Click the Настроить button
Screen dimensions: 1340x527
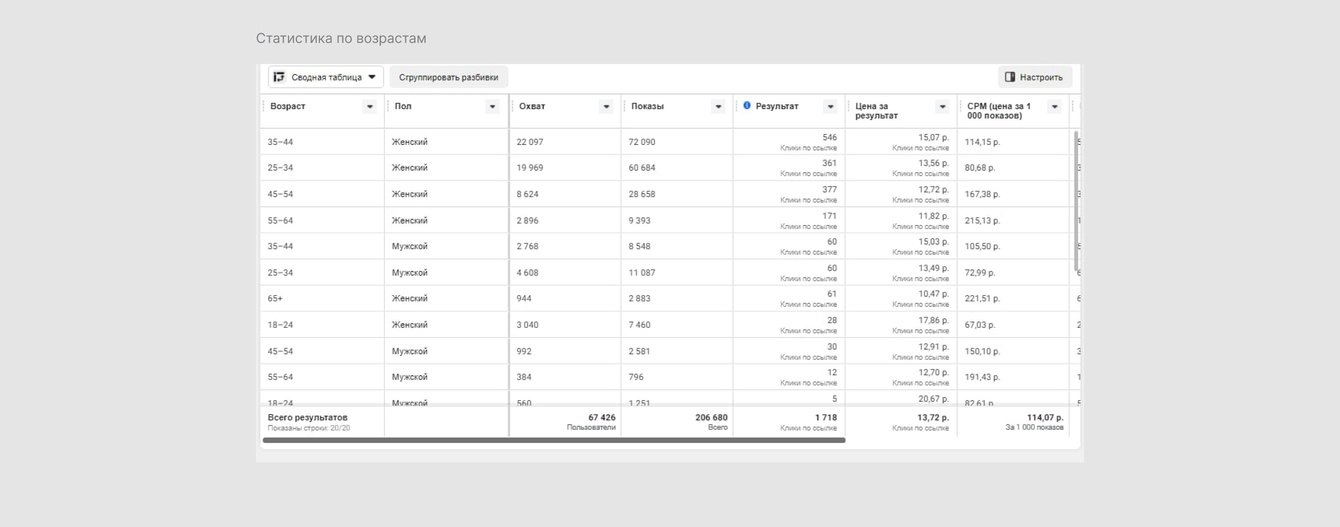point(1035,77)
